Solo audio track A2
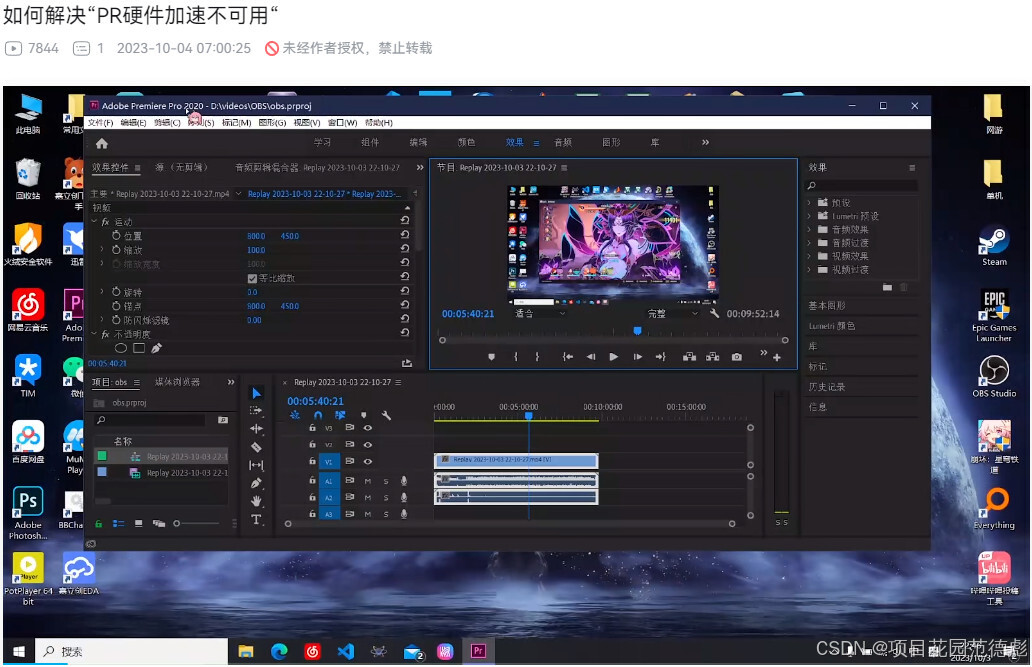Screen dimensions: 1032x667 [386, 497]
